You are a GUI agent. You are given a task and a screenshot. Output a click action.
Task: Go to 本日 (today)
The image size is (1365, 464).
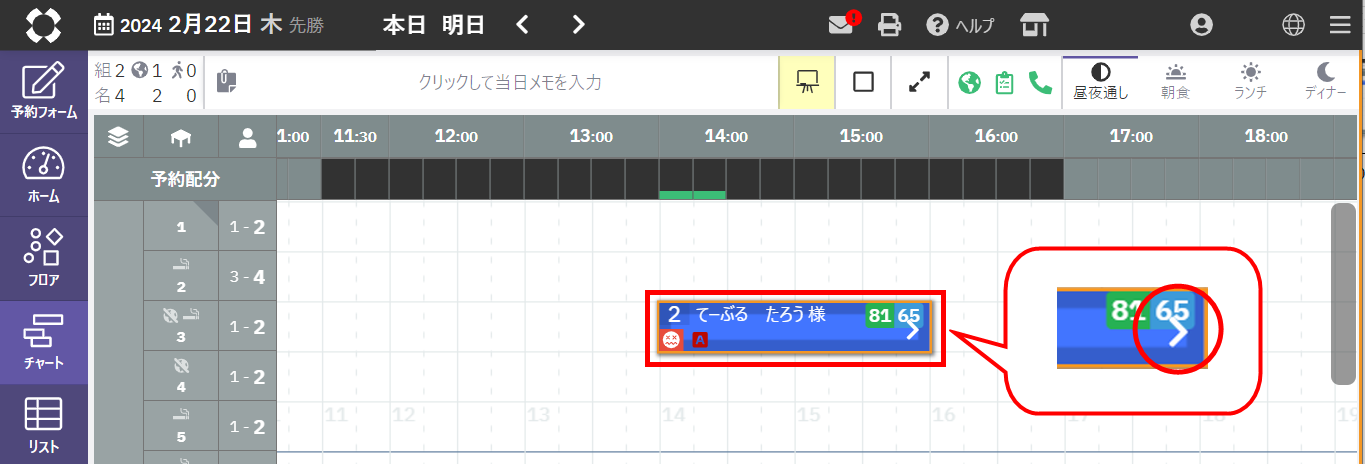(x=405, y=25)
